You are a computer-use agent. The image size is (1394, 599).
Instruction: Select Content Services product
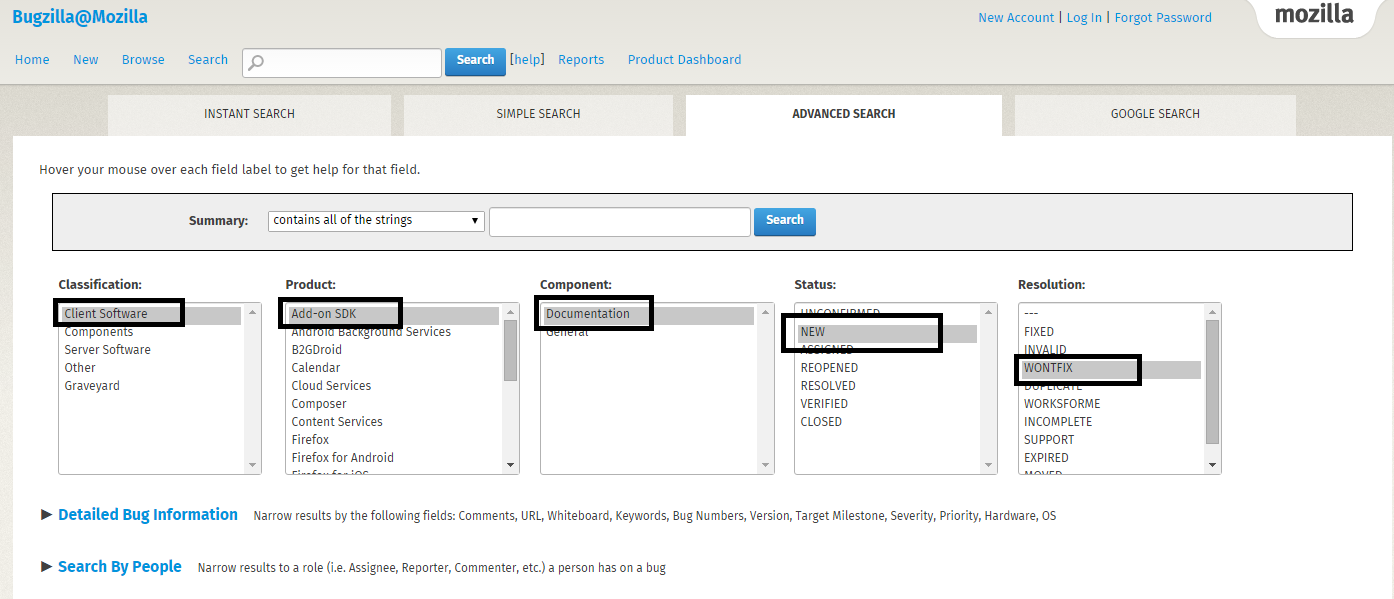392,422
